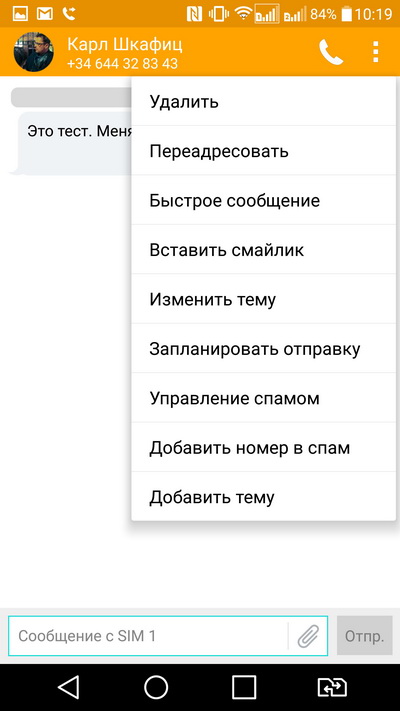Tap the missed call notification icon
The width and height of the screenshot is (400, 711).
[69, 14]
